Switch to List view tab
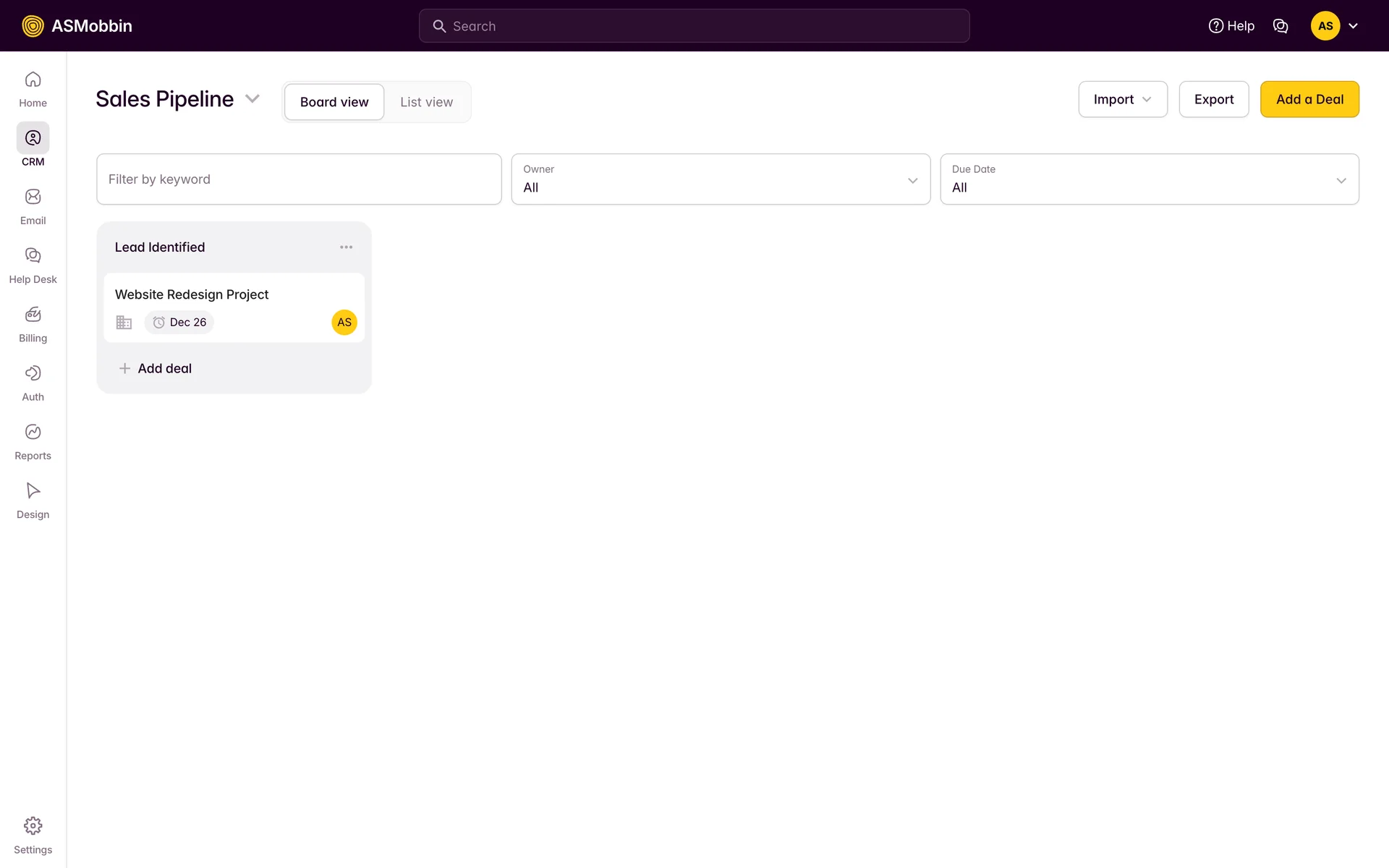 tap(426, 102)
